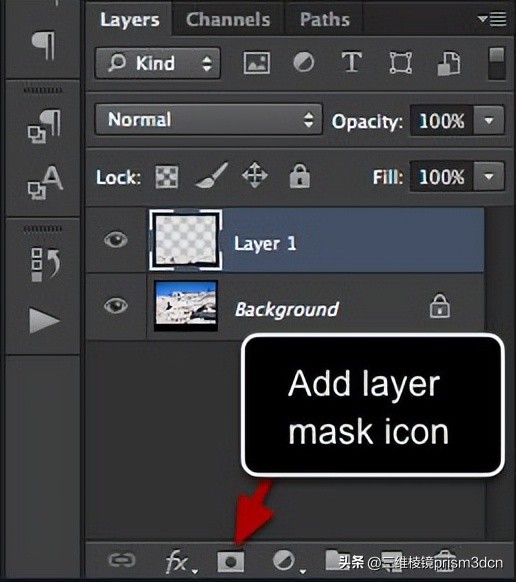Viewport: 516px width, 582px height.
Task: Toggle the layer filtering switch
Action: [497, 63]
